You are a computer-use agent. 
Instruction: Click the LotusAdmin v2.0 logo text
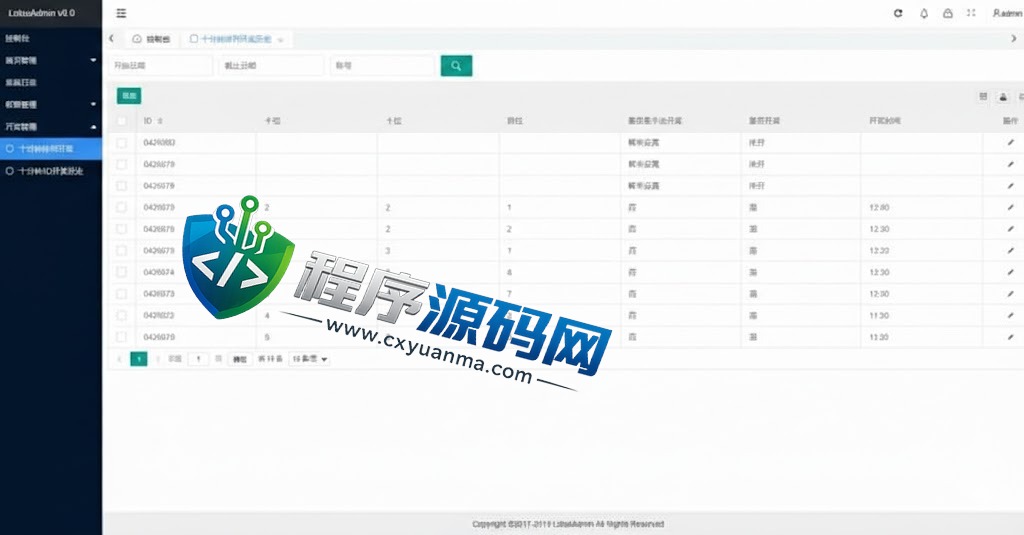pyautogui.click(x=41, y=13)
